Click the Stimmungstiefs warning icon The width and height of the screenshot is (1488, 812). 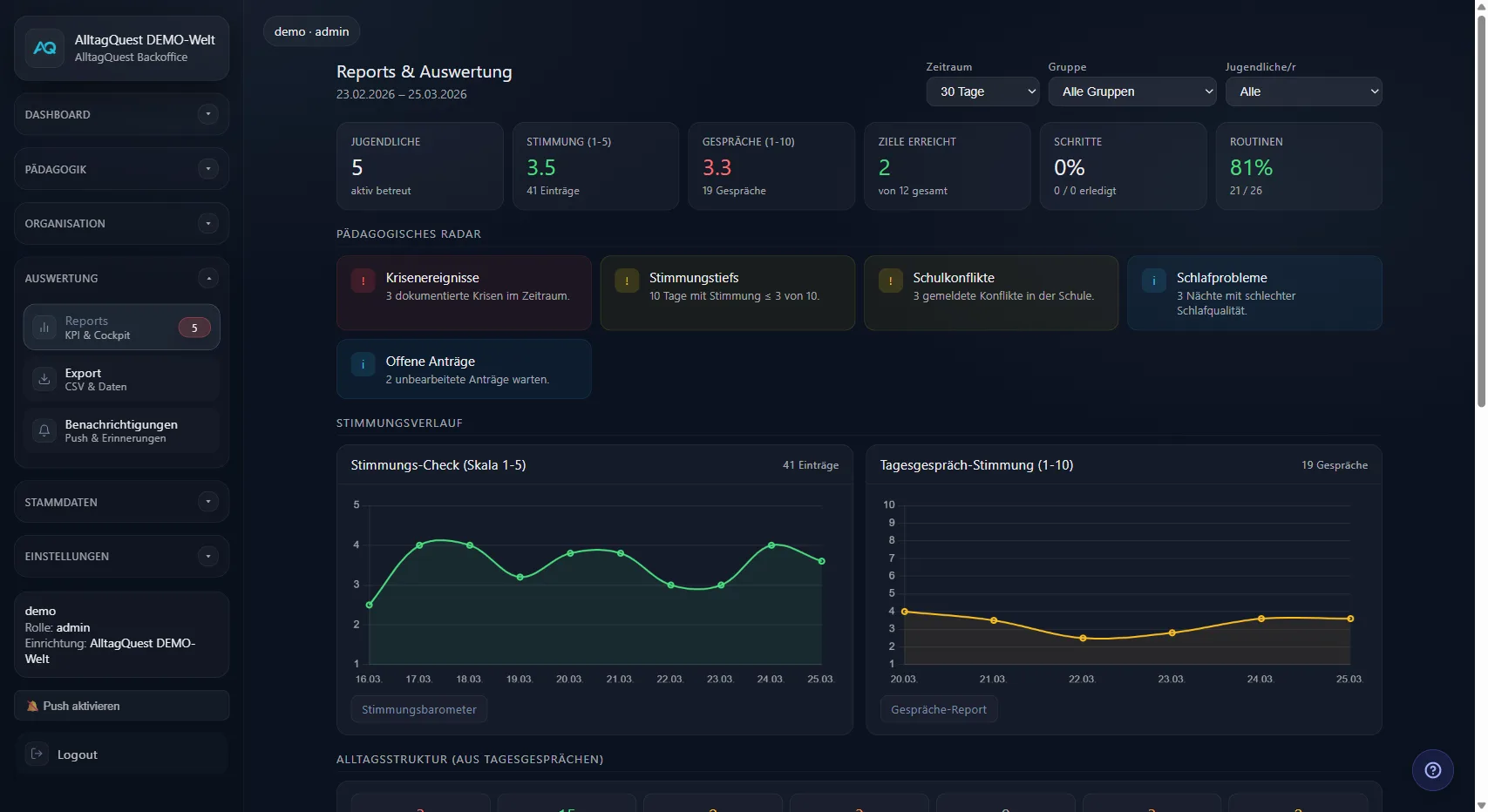(x=627, y=281)
